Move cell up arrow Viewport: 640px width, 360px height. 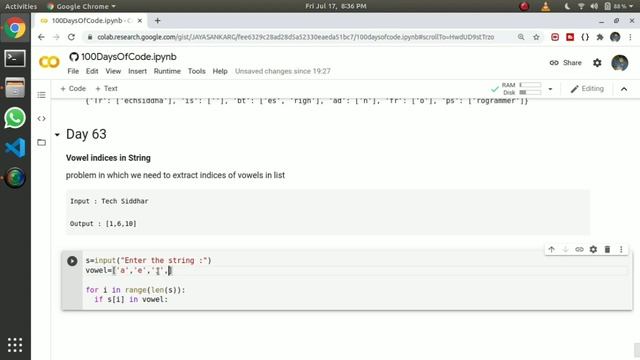point(551,249)
